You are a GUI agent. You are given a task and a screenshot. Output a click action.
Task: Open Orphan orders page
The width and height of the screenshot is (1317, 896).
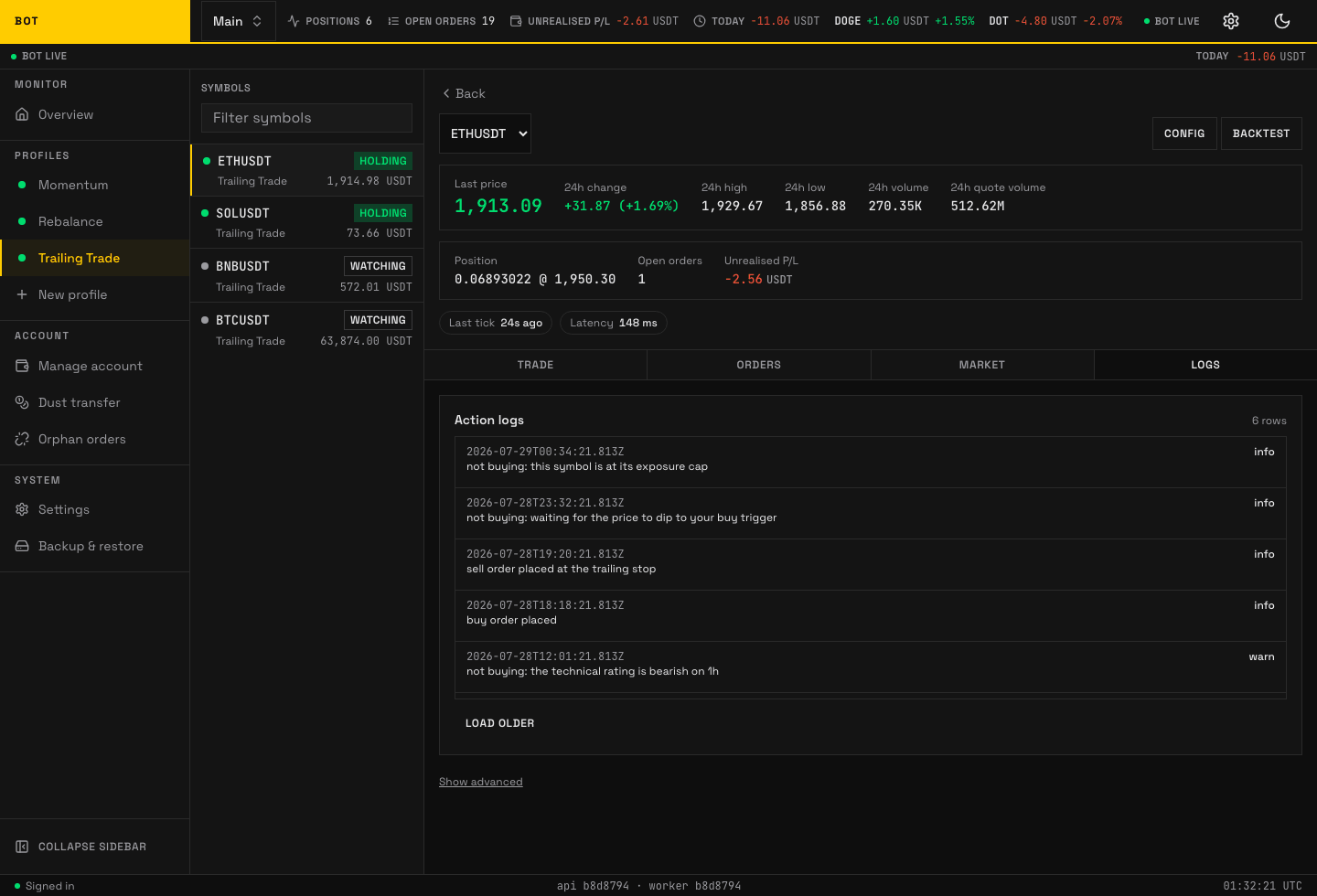pyautogui.click(x=95, y=439)
